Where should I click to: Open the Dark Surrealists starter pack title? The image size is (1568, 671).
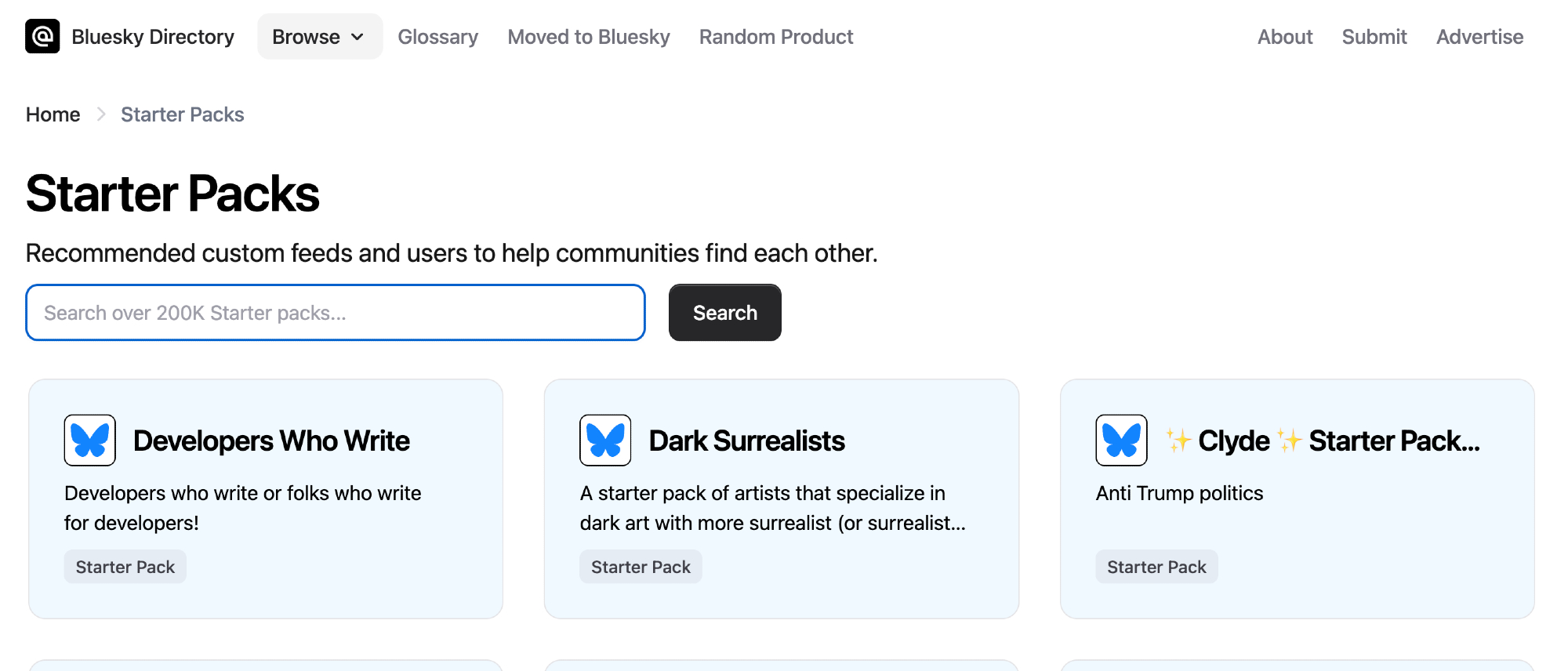point(746,441)
